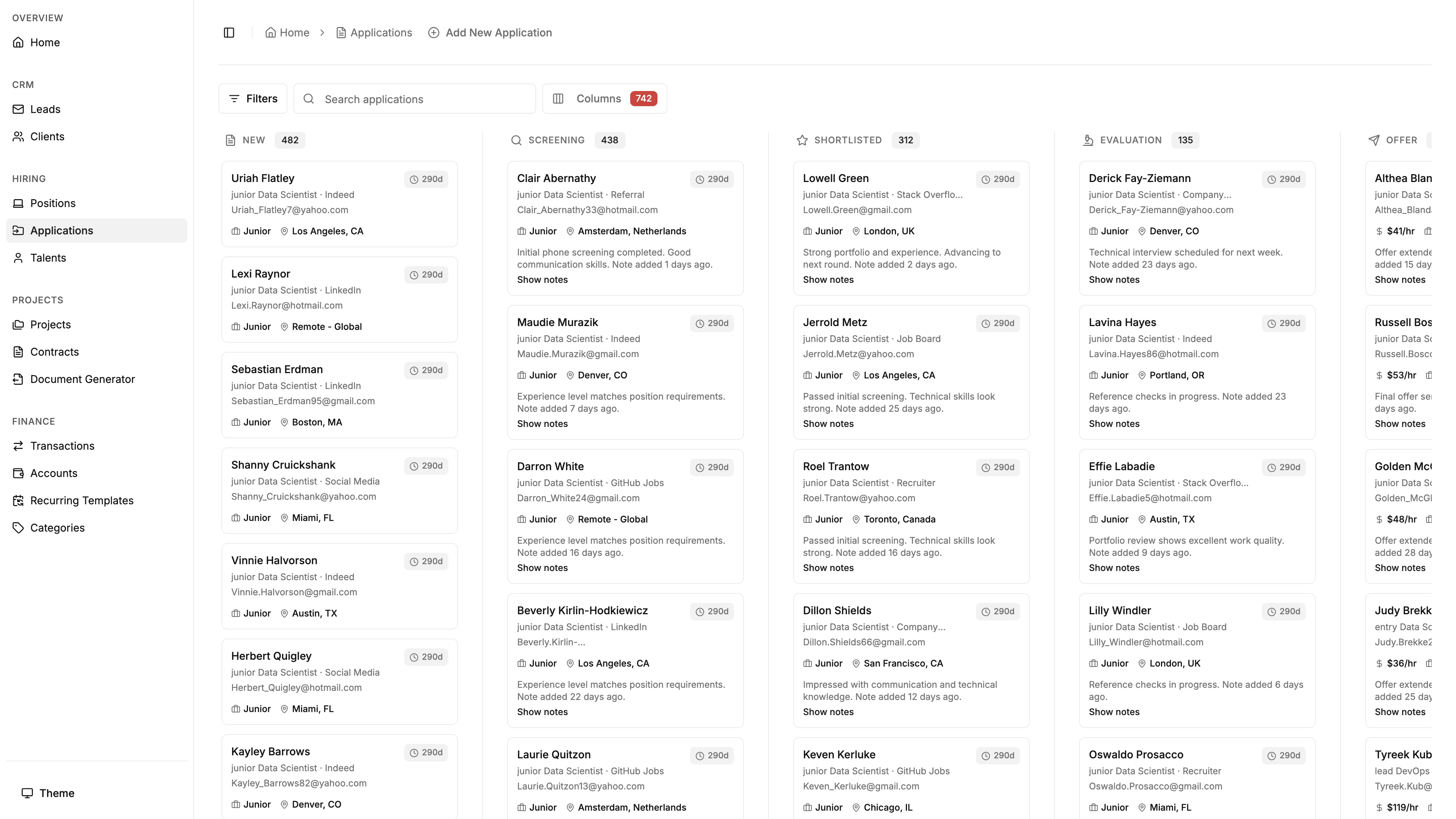This screenshot has height=819, width=1456.
Task: Click the OFFER column paper plane icon
Action: (1374, 140)
